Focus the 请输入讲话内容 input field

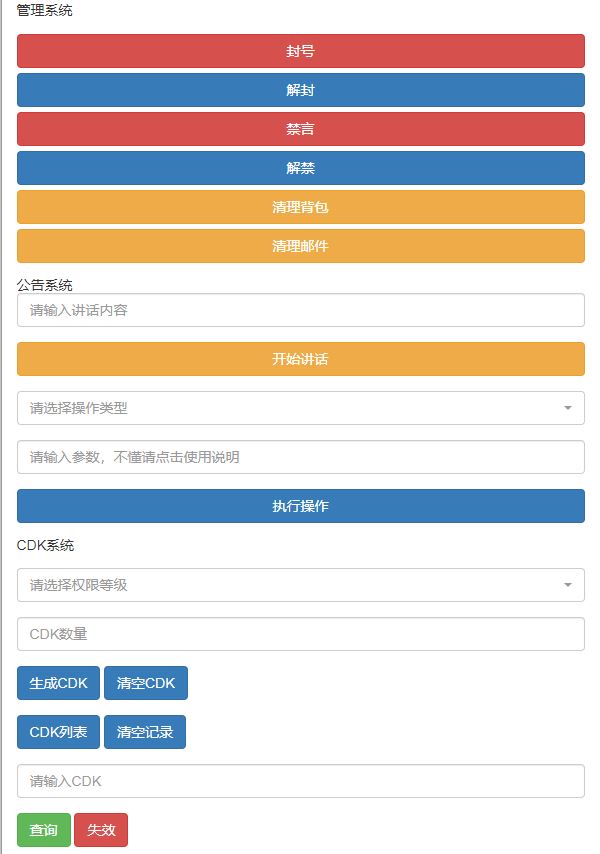[300, 310]
